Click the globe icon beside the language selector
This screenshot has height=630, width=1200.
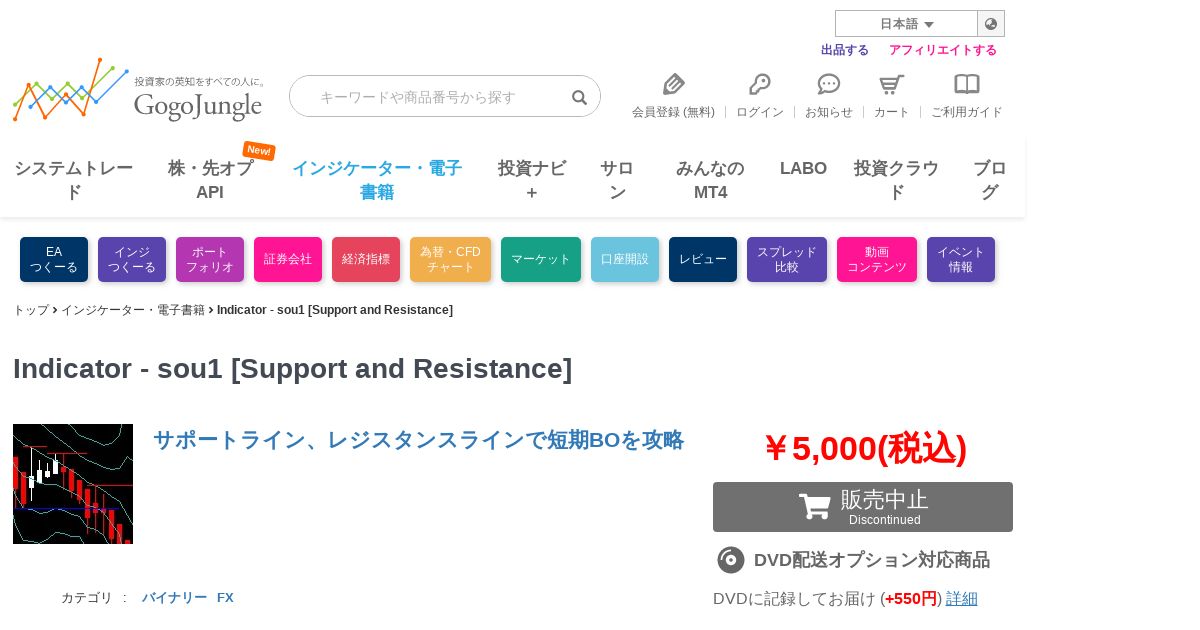[991, 24]
